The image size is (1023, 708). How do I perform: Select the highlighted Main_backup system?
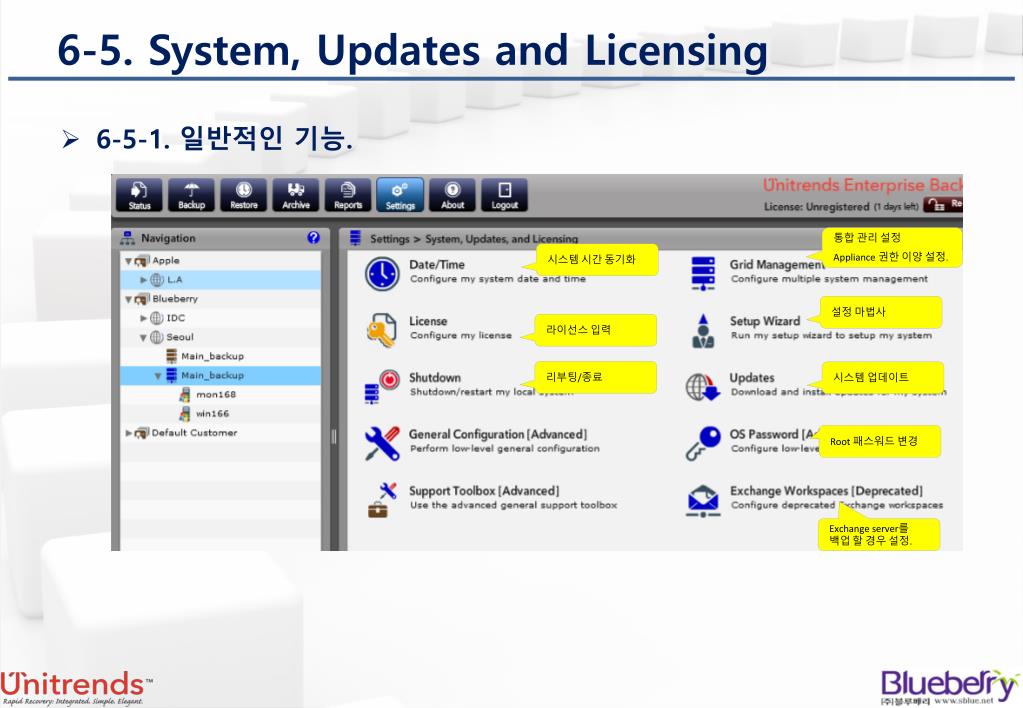pos(212,375)
